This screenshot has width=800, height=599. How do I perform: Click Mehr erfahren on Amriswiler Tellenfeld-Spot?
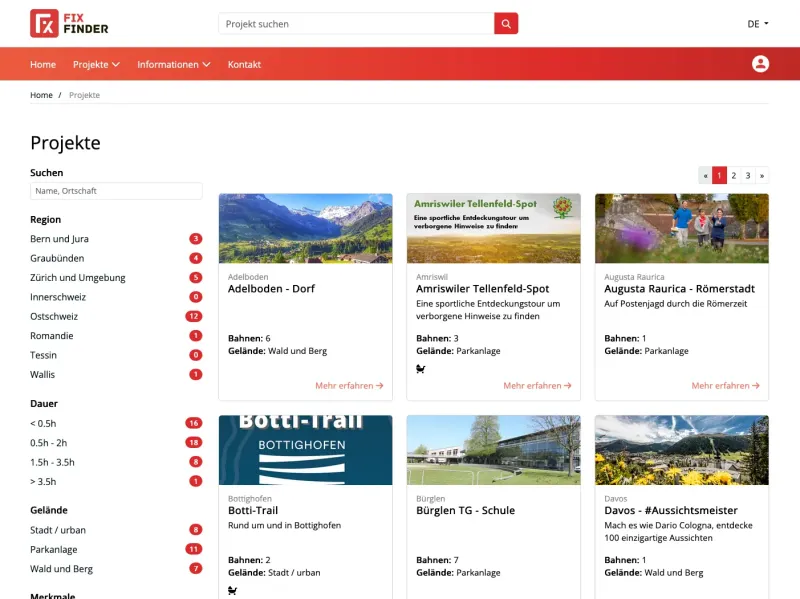537,386
